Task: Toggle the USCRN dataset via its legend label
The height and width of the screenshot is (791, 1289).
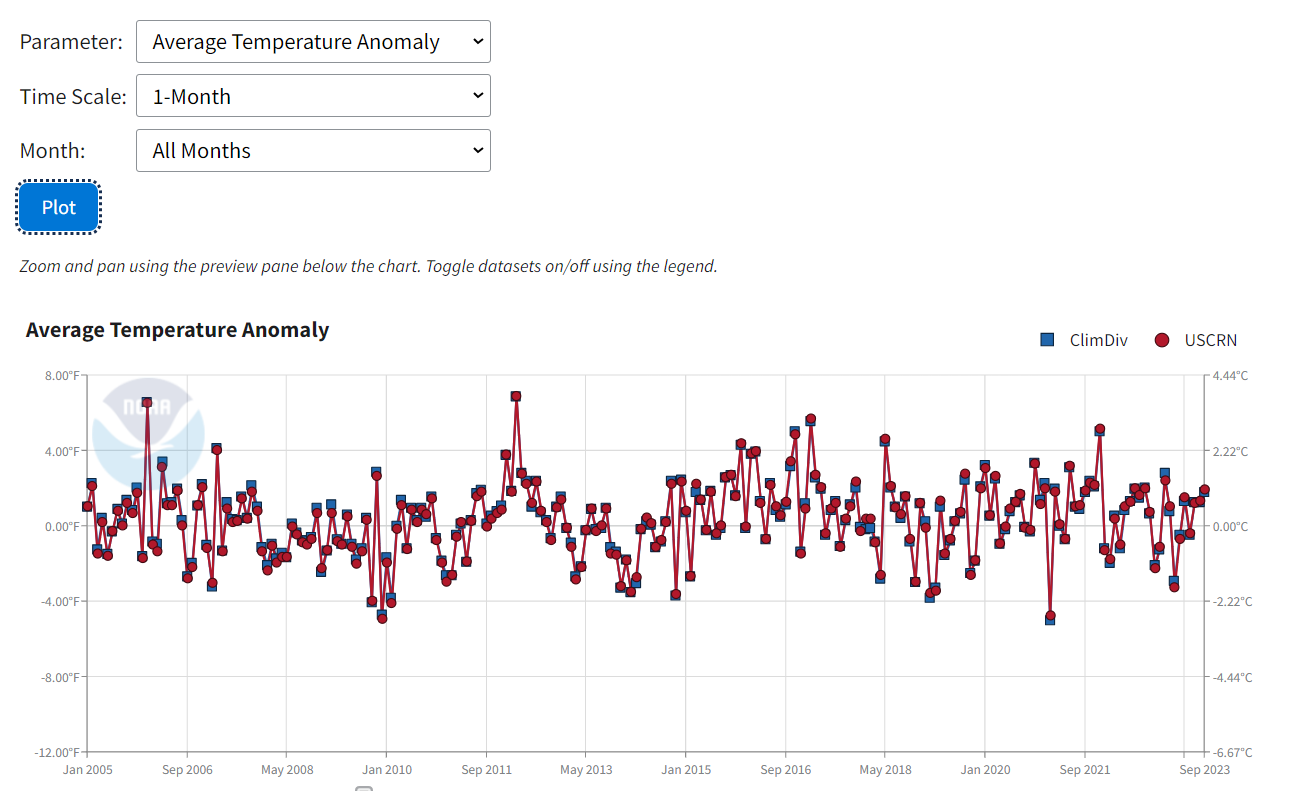Action: (1210, 340)
